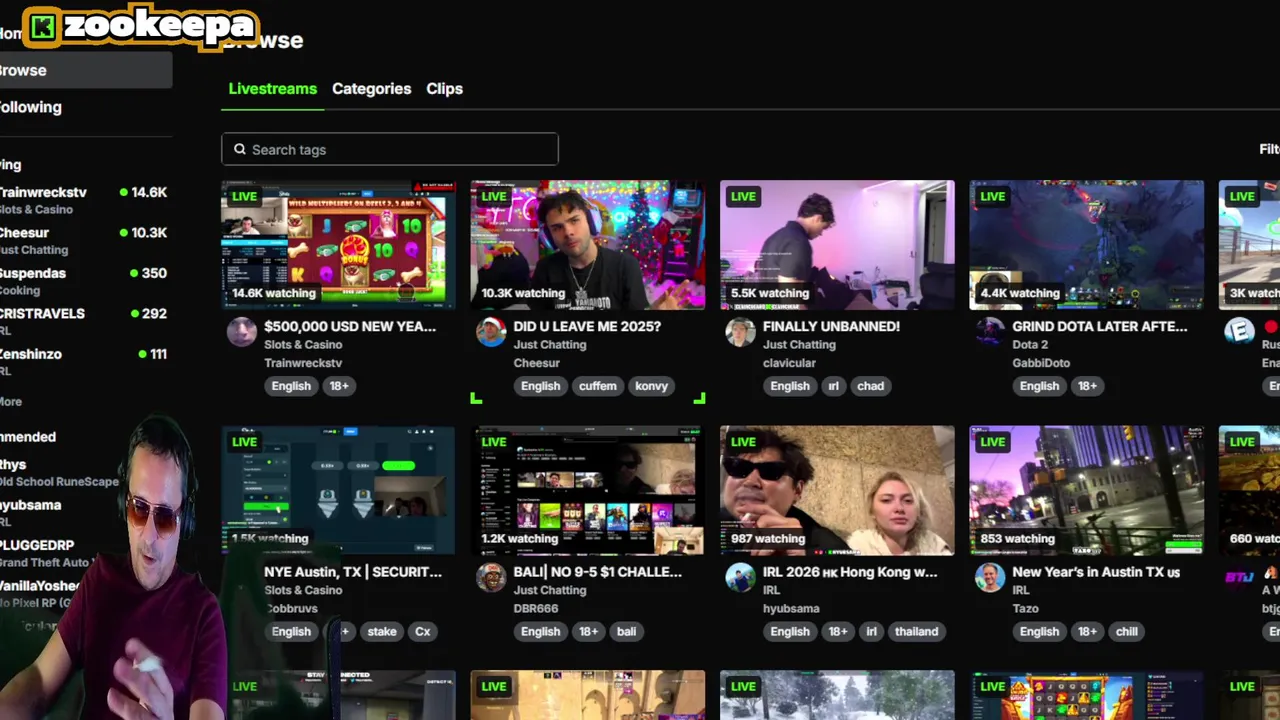Open the BALI NO 9-5 $1 CHALLENGE thumbnail
This screenshot has height=720, width=1280.
pos(588,490)
